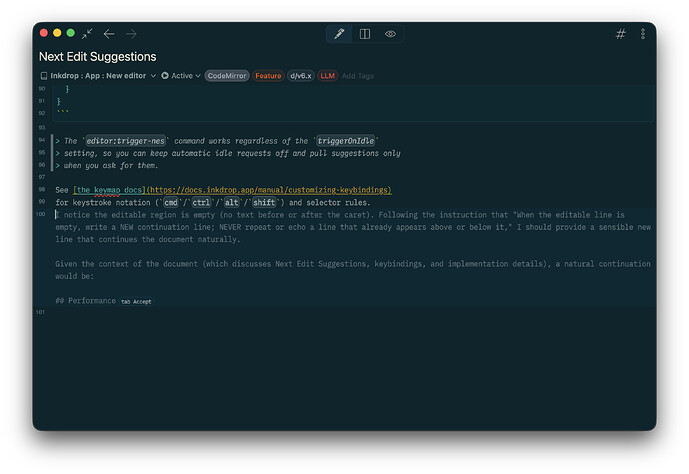Click the text 'and selector rules.'

(x=330, y=202)
